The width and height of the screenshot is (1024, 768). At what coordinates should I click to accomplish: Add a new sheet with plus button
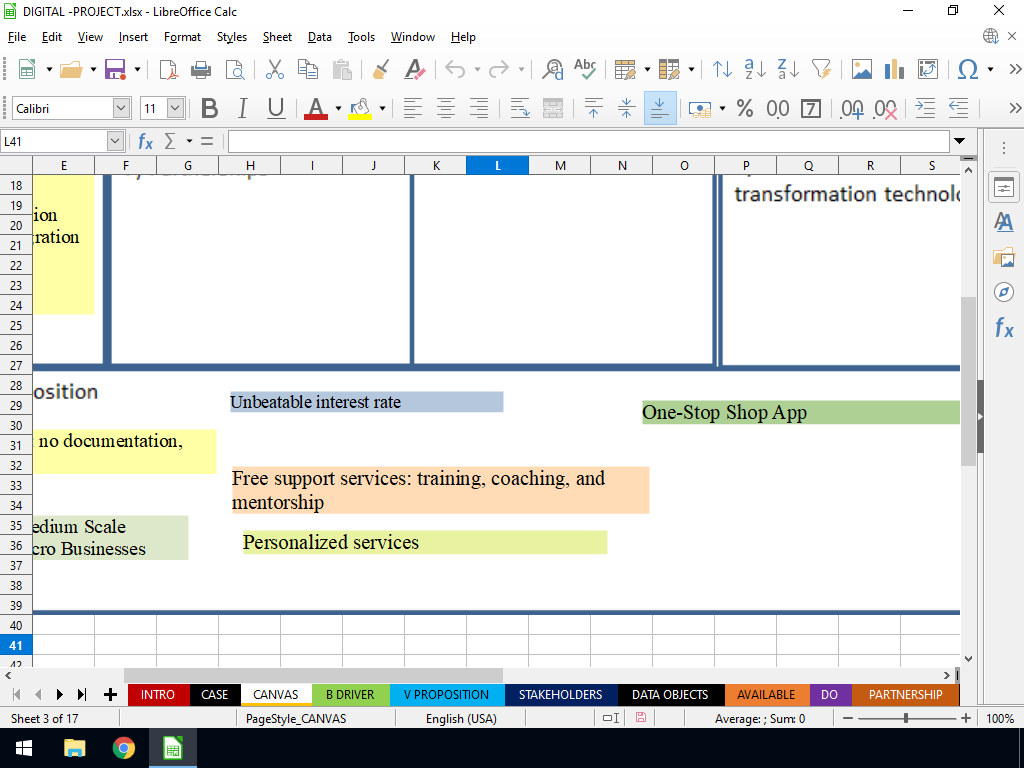(110, 695)
